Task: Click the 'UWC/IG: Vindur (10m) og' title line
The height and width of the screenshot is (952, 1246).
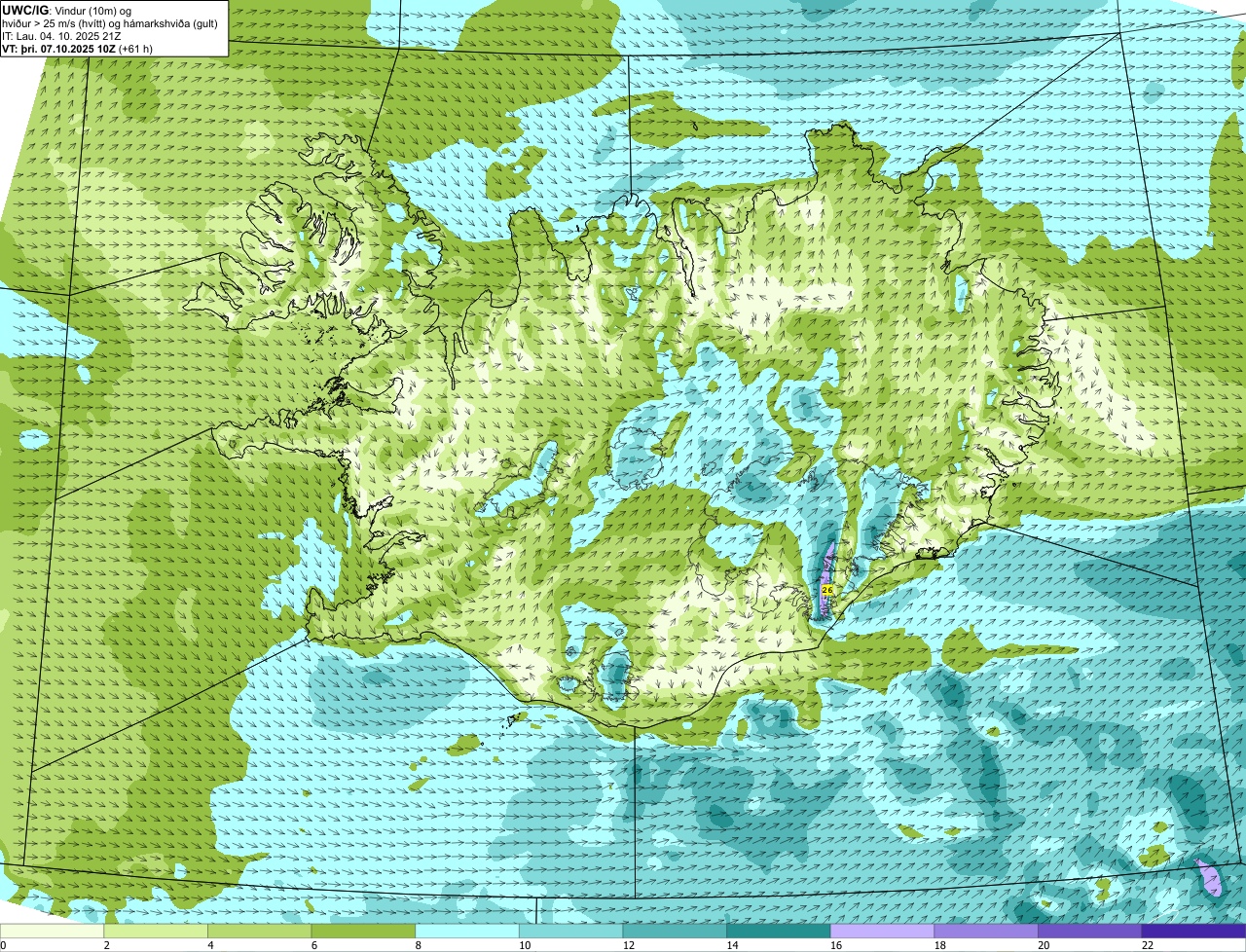Action: [67, 10]
